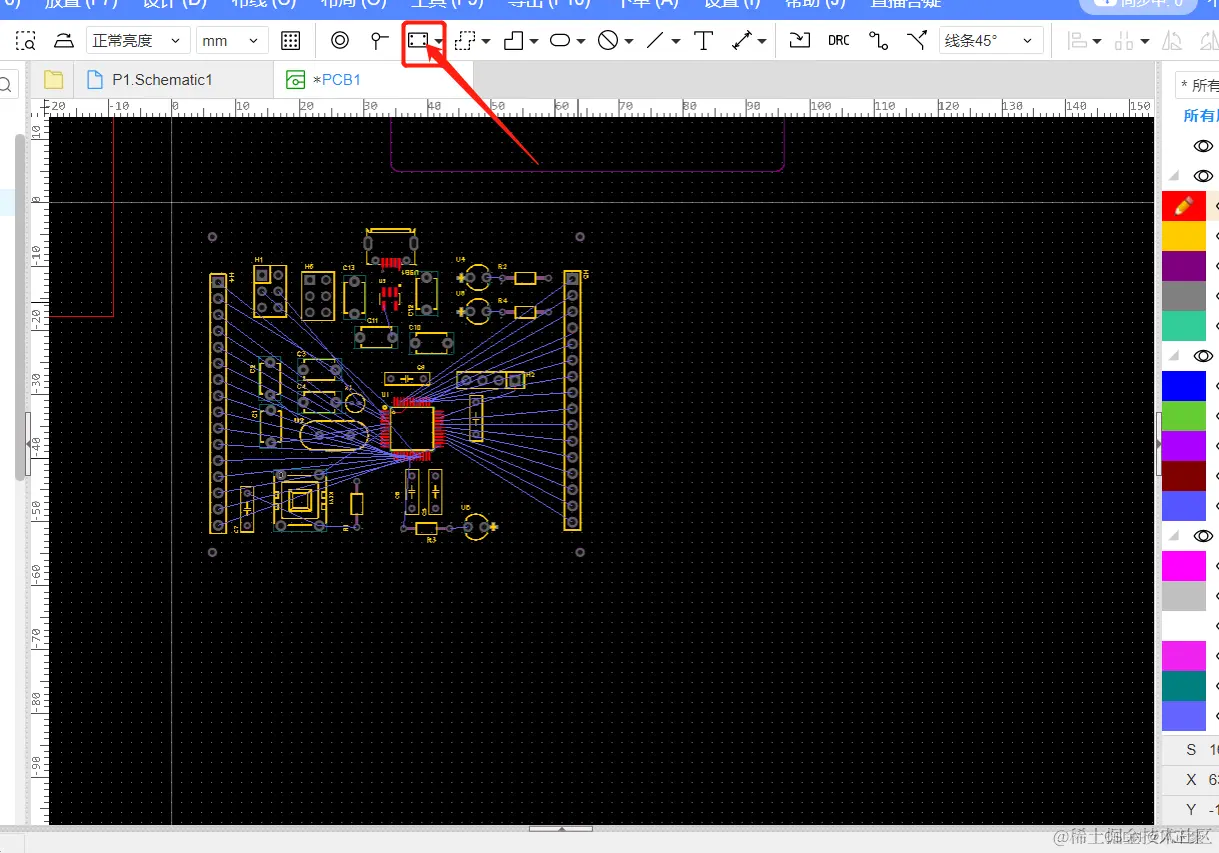Expand the prohibited region dropdown arrow

[x=629, y=42]
